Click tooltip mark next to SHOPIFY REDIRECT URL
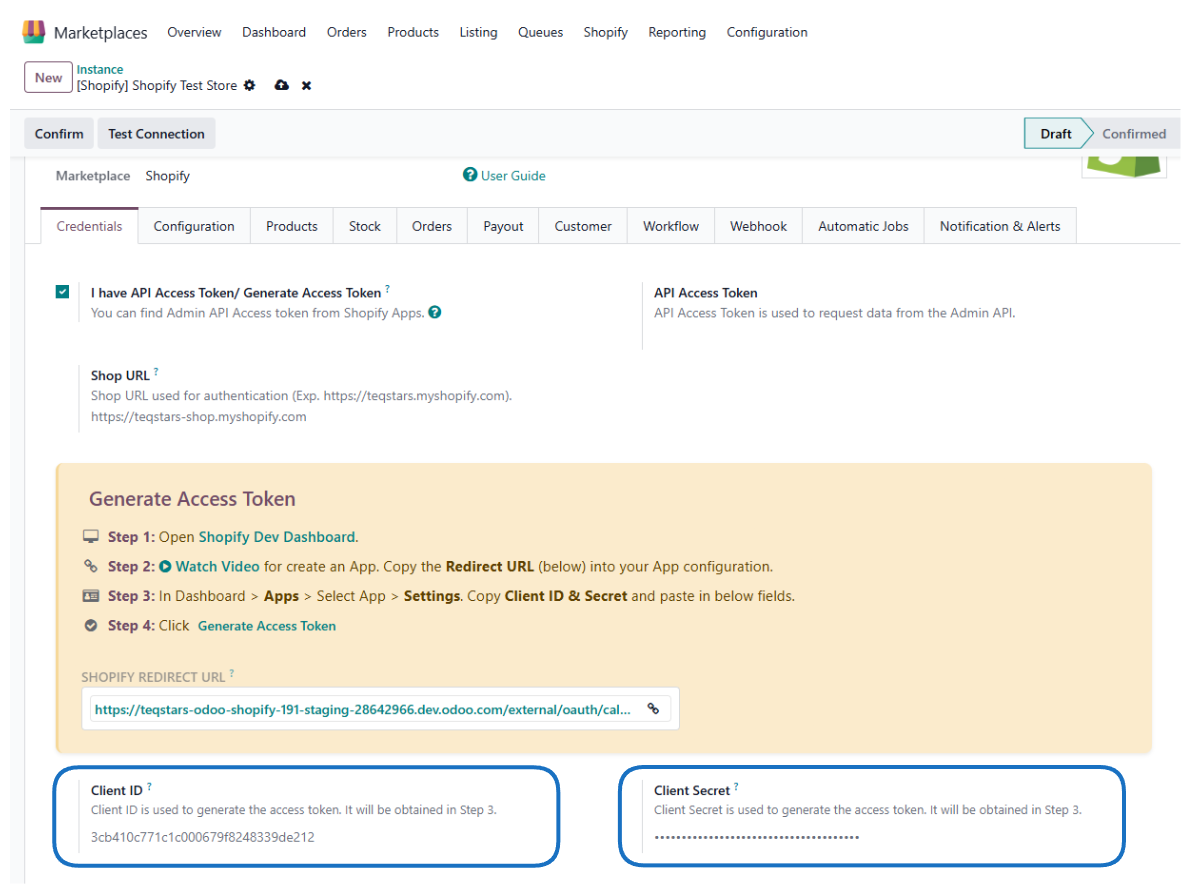The width and height of the screenshot is (1190, 893). coord(231,673)
